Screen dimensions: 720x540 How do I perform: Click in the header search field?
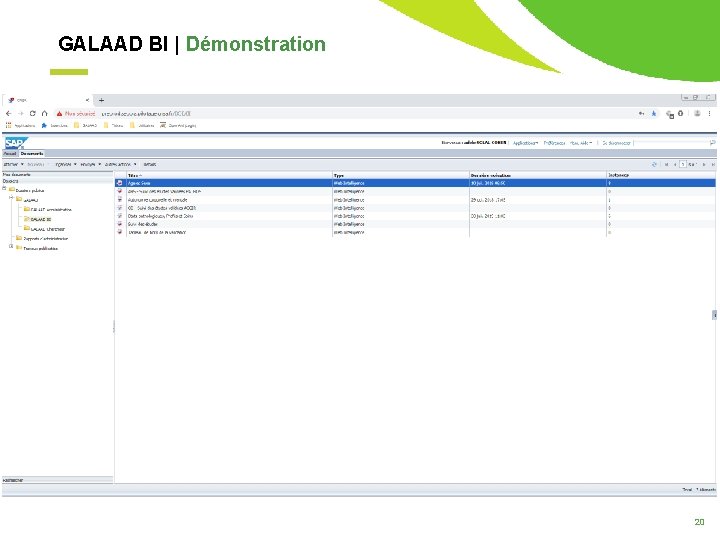click(x=672, y=143)
